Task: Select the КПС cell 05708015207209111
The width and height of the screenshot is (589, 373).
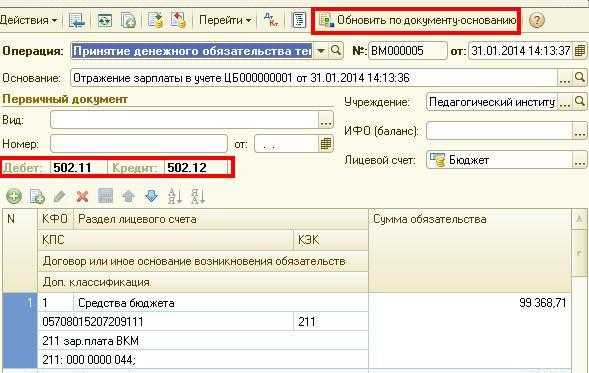Action: [166, 322]
